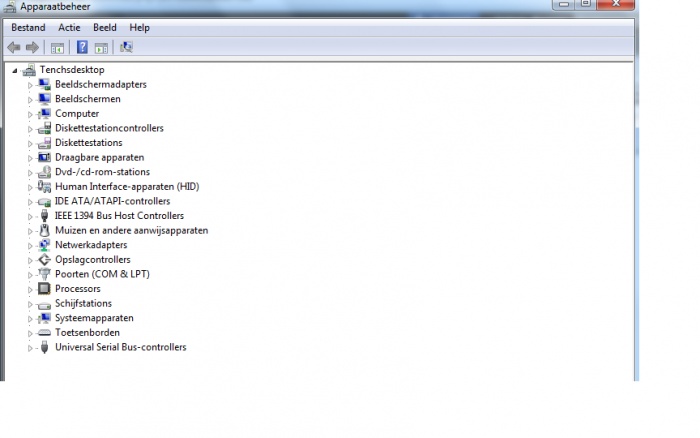This screenshot has height=438, width=700.
Task: Click the Beeldschermadapters icon
Action: [44, 84]
